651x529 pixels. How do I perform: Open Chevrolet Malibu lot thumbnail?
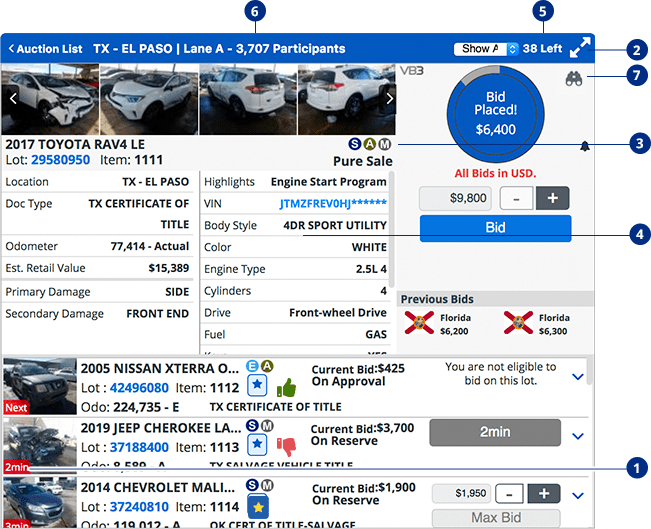pyautogui.click(x=40, y=502)
